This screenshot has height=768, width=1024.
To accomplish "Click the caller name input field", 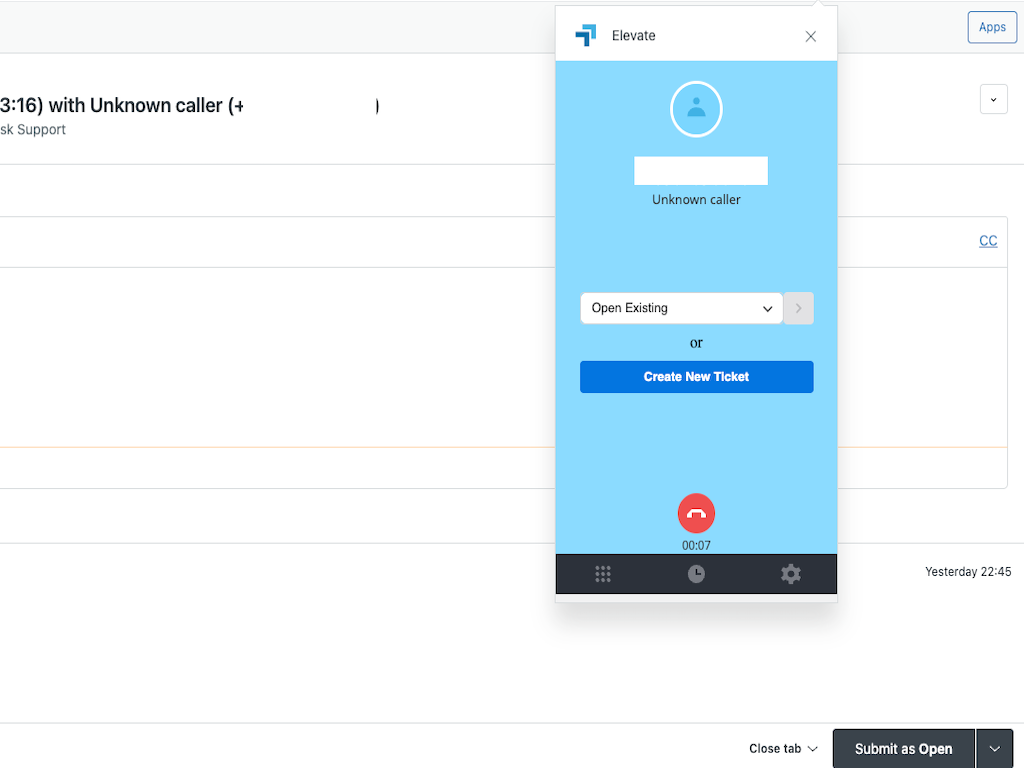I will pos(700,170).
